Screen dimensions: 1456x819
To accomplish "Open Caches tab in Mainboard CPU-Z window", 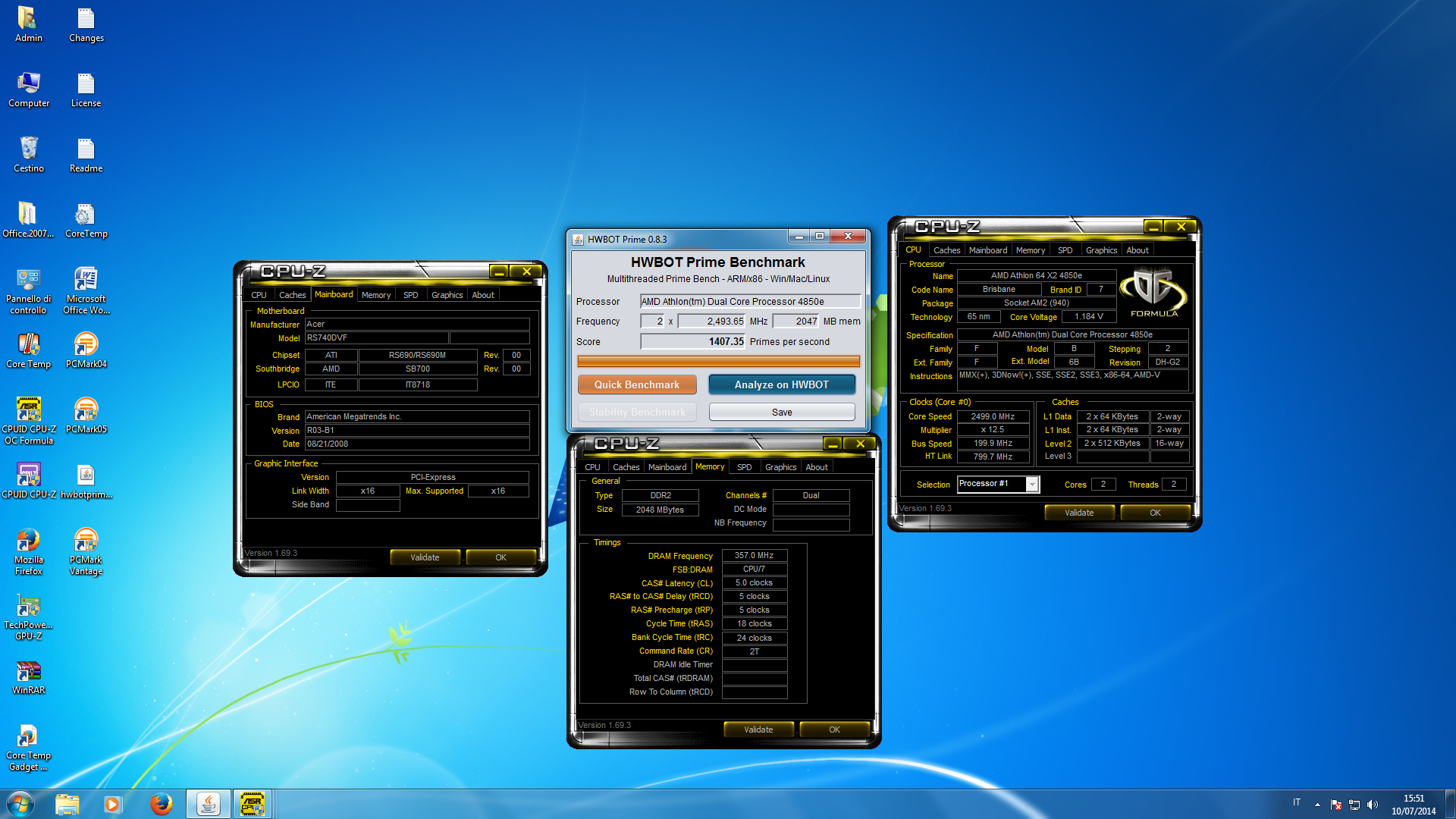I will click(292, 295).
